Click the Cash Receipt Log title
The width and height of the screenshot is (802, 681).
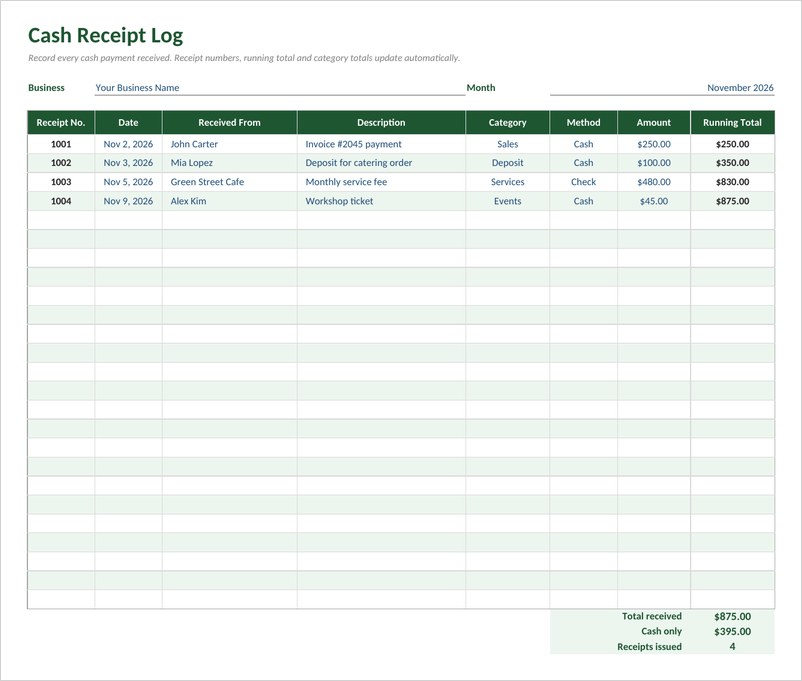click(105, 35)
